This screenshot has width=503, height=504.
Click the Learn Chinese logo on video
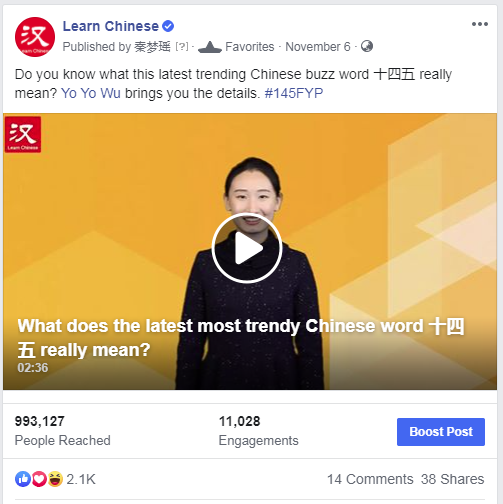(x=23, y=134)
